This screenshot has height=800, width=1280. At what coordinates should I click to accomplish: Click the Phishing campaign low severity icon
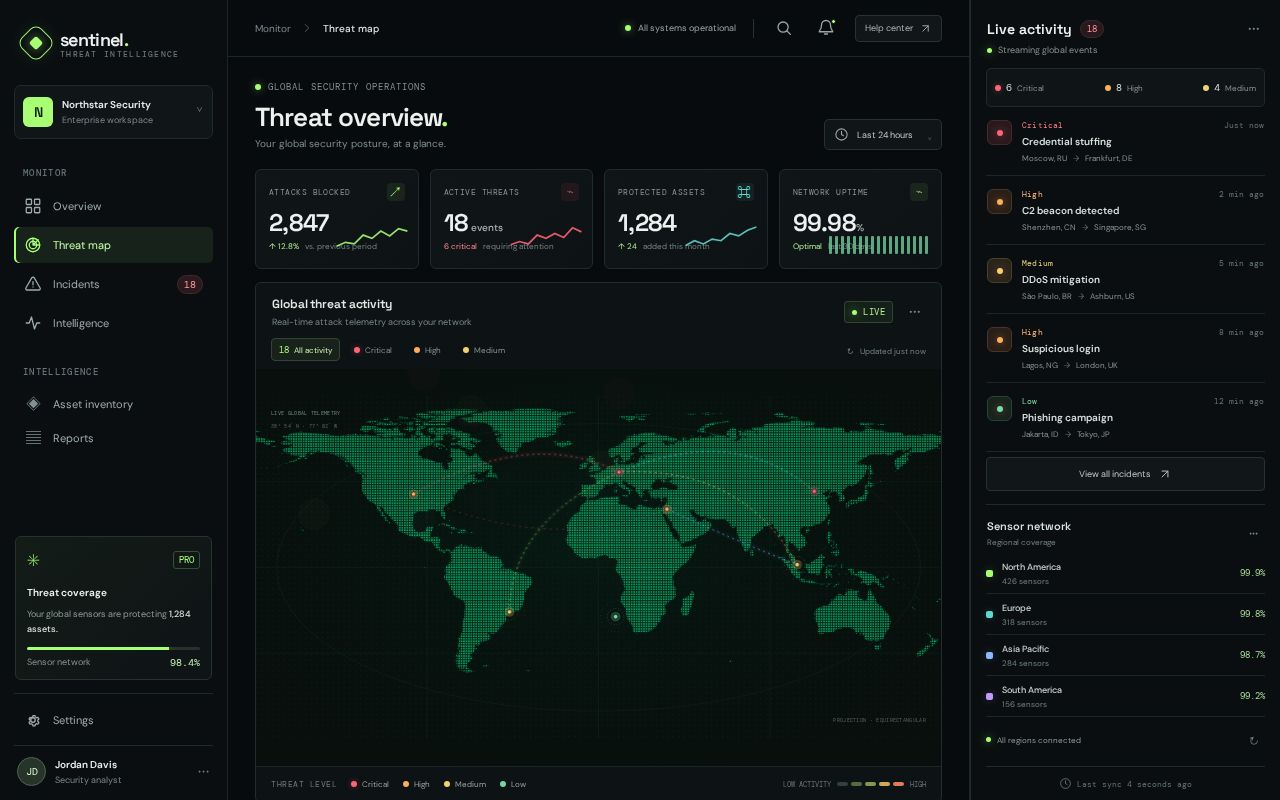1000,409
